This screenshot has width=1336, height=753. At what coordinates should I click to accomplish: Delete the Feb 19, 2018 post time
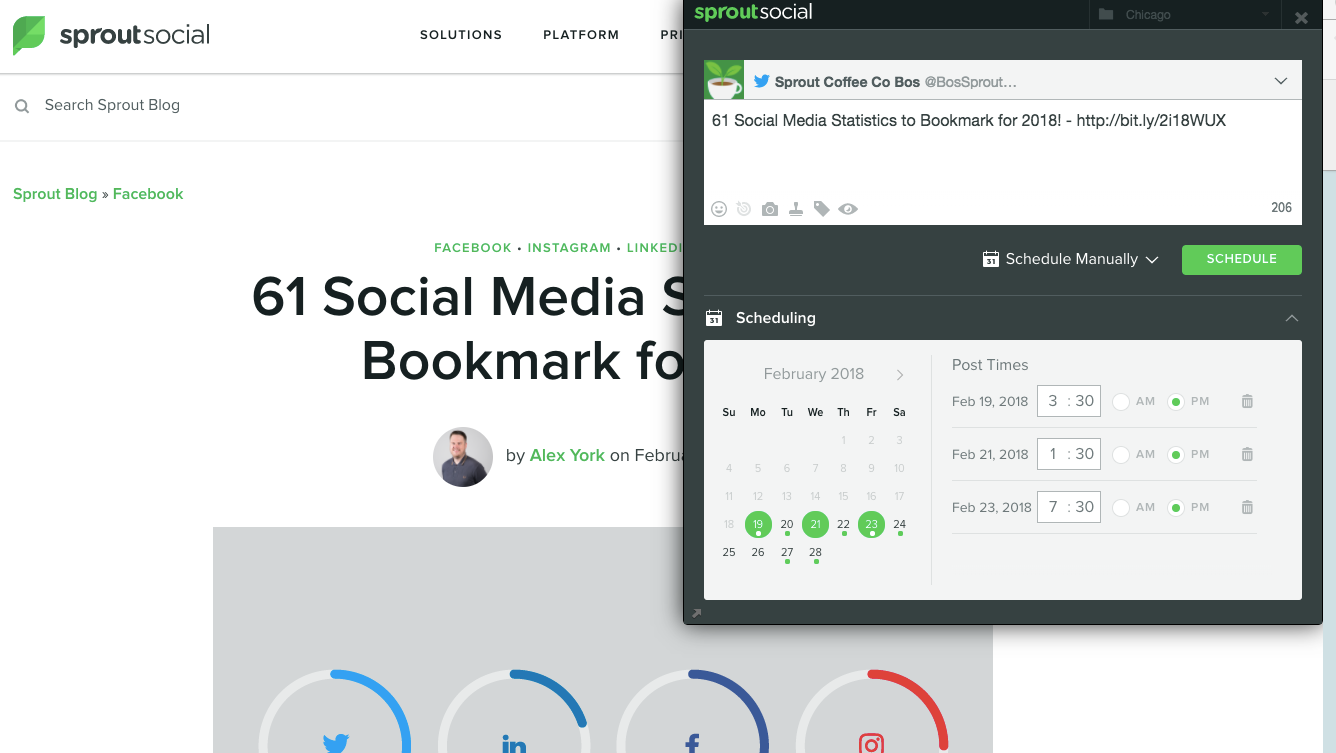pyautogui.click(x=1247, y=401)
